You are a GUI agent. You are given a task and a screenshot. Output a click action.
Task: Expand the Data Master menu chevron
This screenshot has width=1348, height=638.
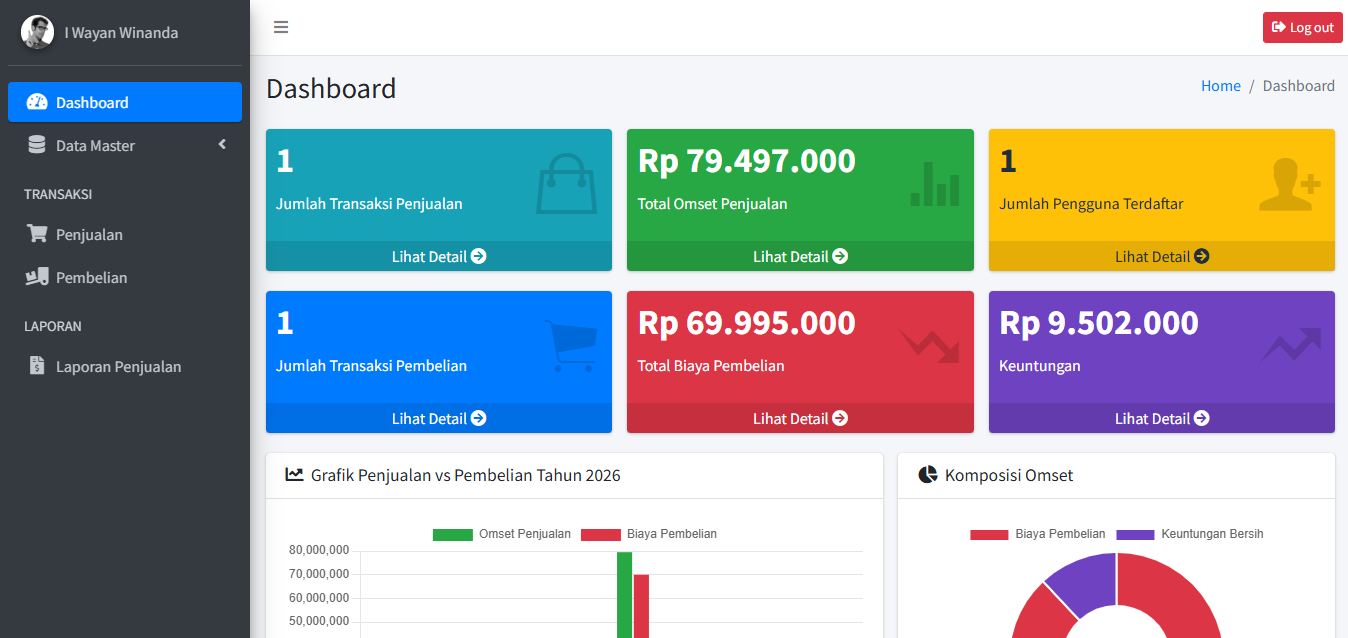click(222, 145)
